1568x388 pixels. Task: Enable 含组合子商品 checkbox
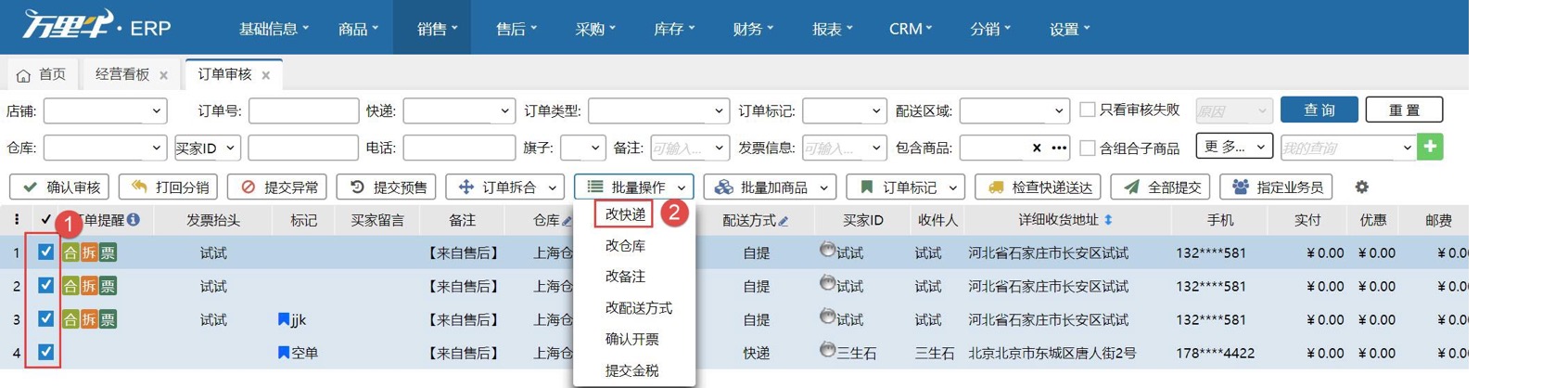pos(1088,148)
